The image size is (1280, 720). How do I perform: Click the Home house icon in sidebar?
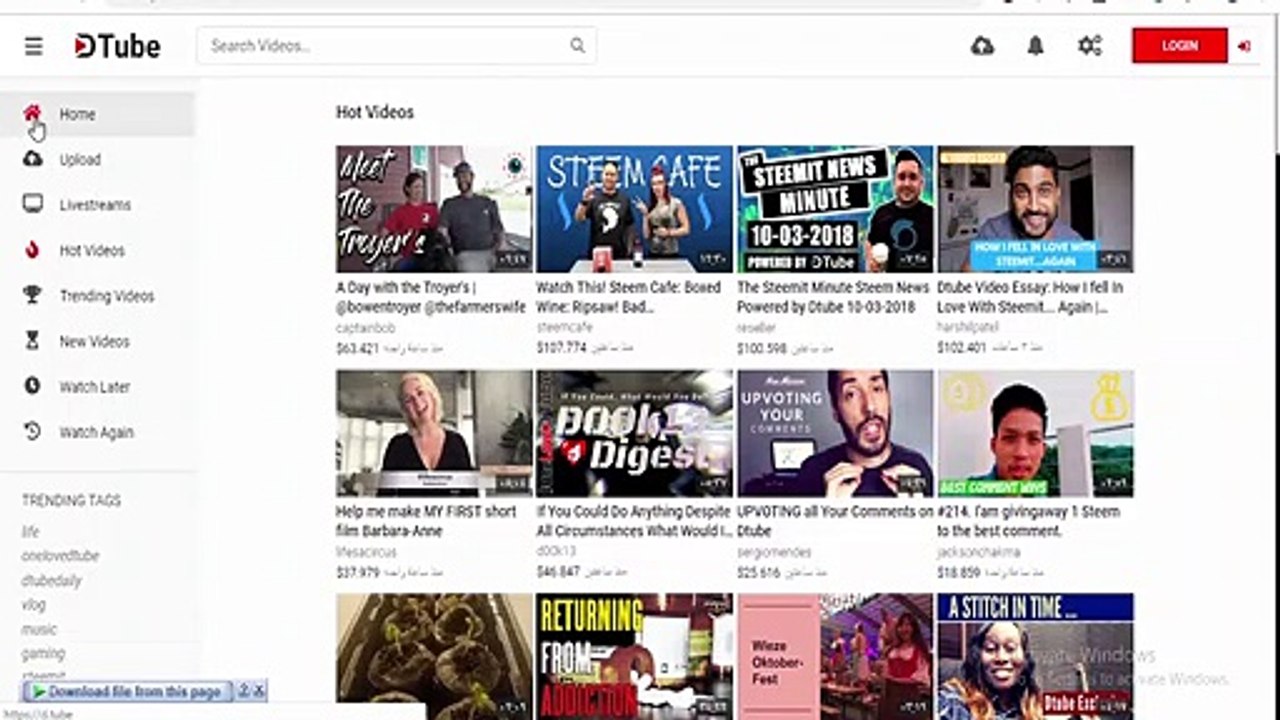pyautogui.click(x=33, y=113)
